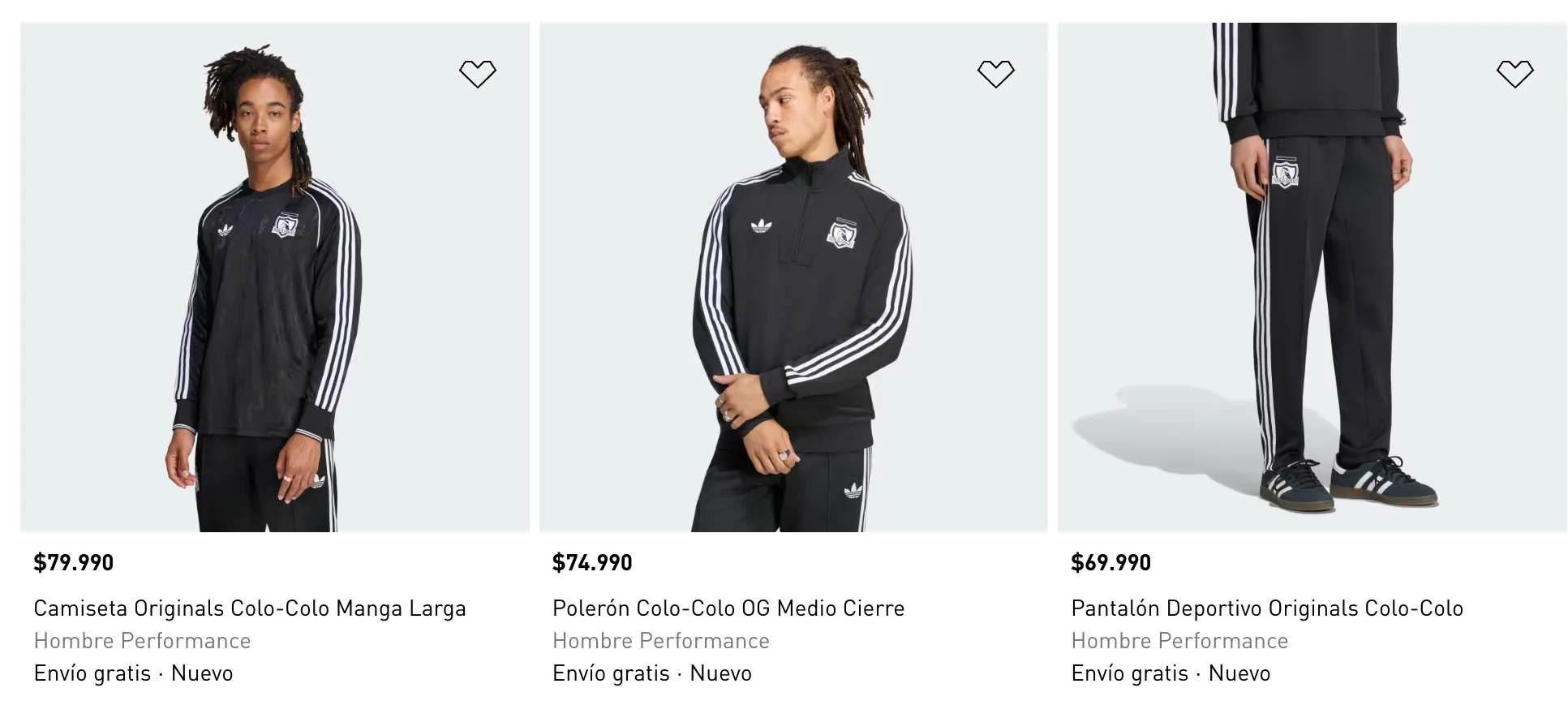Click Hombre Performance under the Polerón
The width and height of the screenshot is (1568, 705).
(661, 641)
